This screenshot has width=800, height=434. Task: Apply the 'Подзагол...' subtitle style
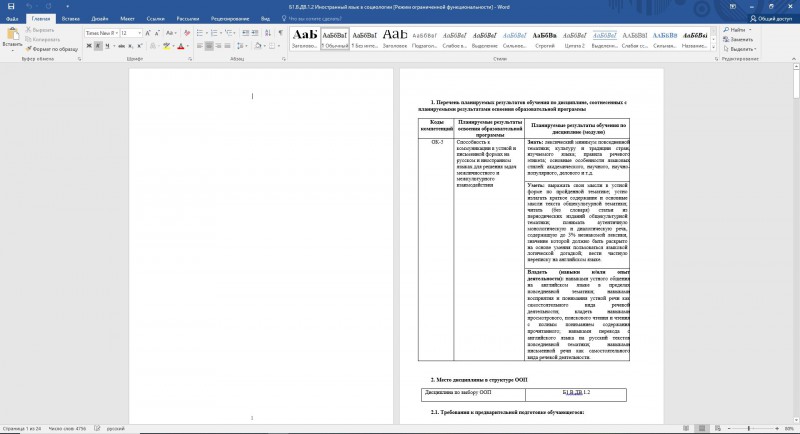[x=424, y=39]
